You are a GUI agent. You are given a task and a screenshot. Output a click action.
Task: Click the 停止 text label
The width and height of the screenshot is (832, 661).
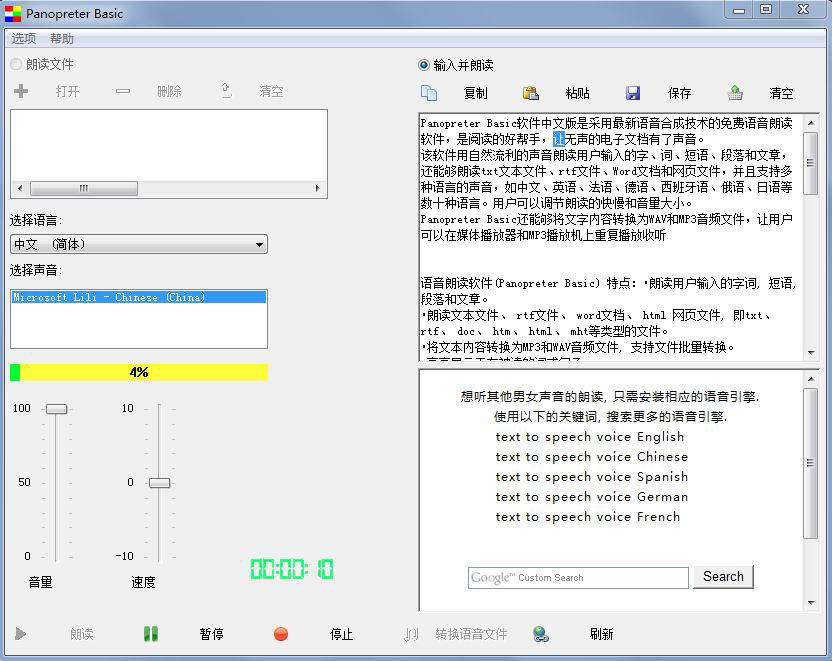coord(341,634)
